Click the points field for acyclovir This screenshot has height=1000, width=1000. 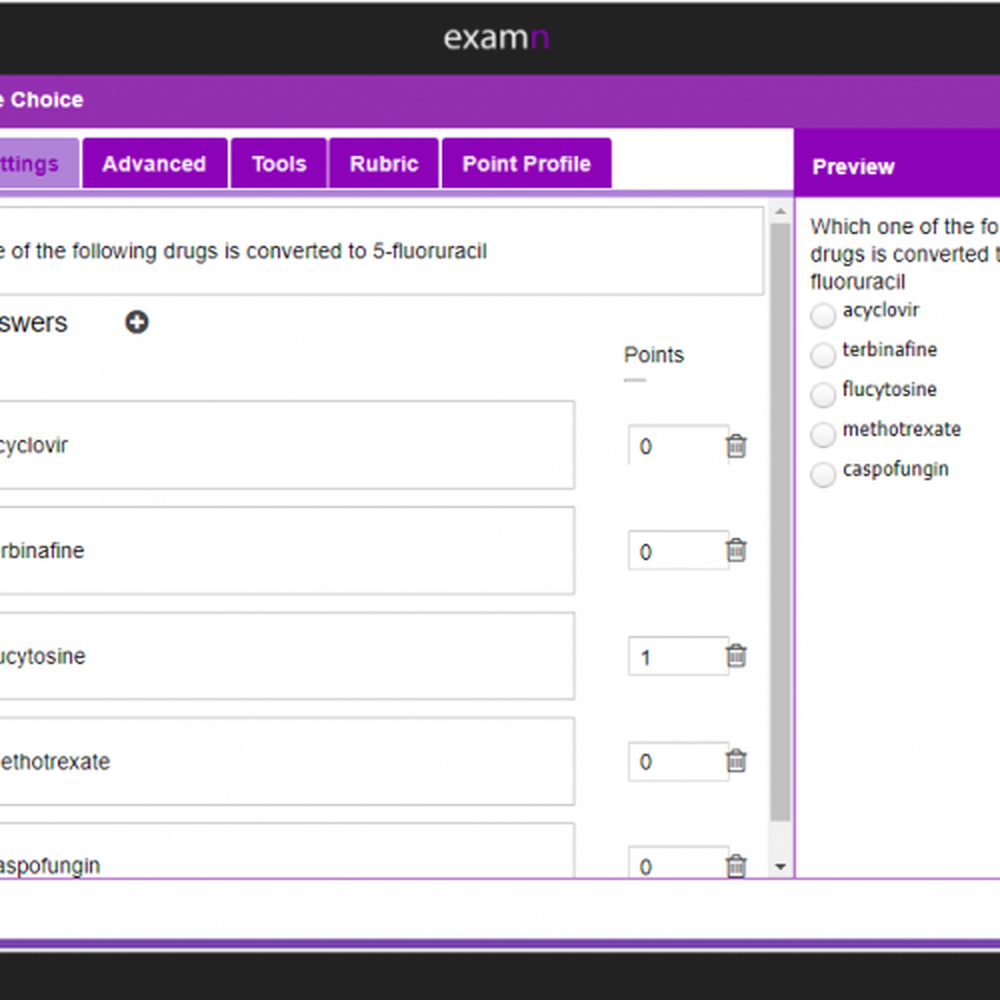(x=678, y=445)
